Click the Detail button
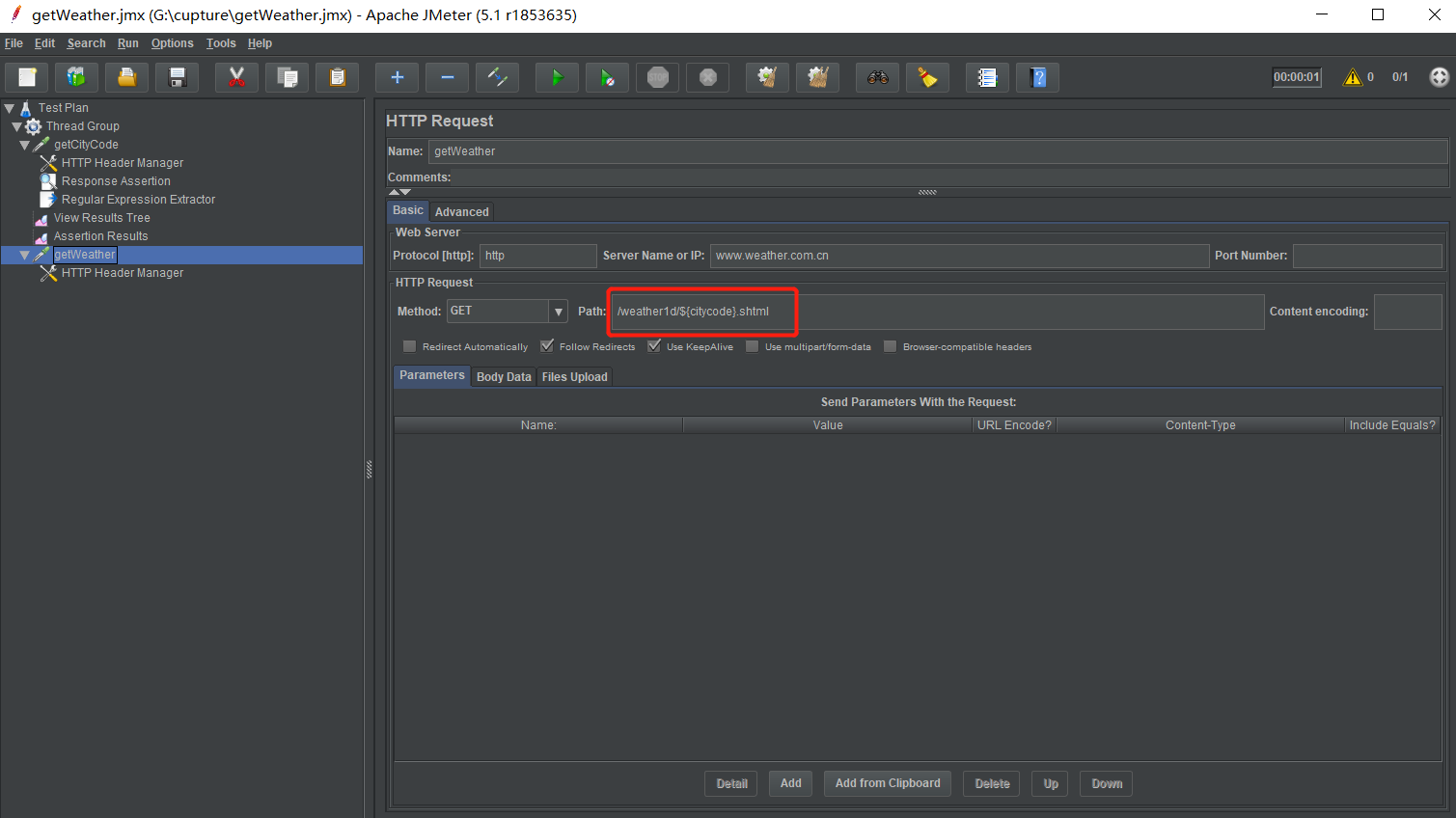Screen dimensions: 1456x818 click(731, 783)
